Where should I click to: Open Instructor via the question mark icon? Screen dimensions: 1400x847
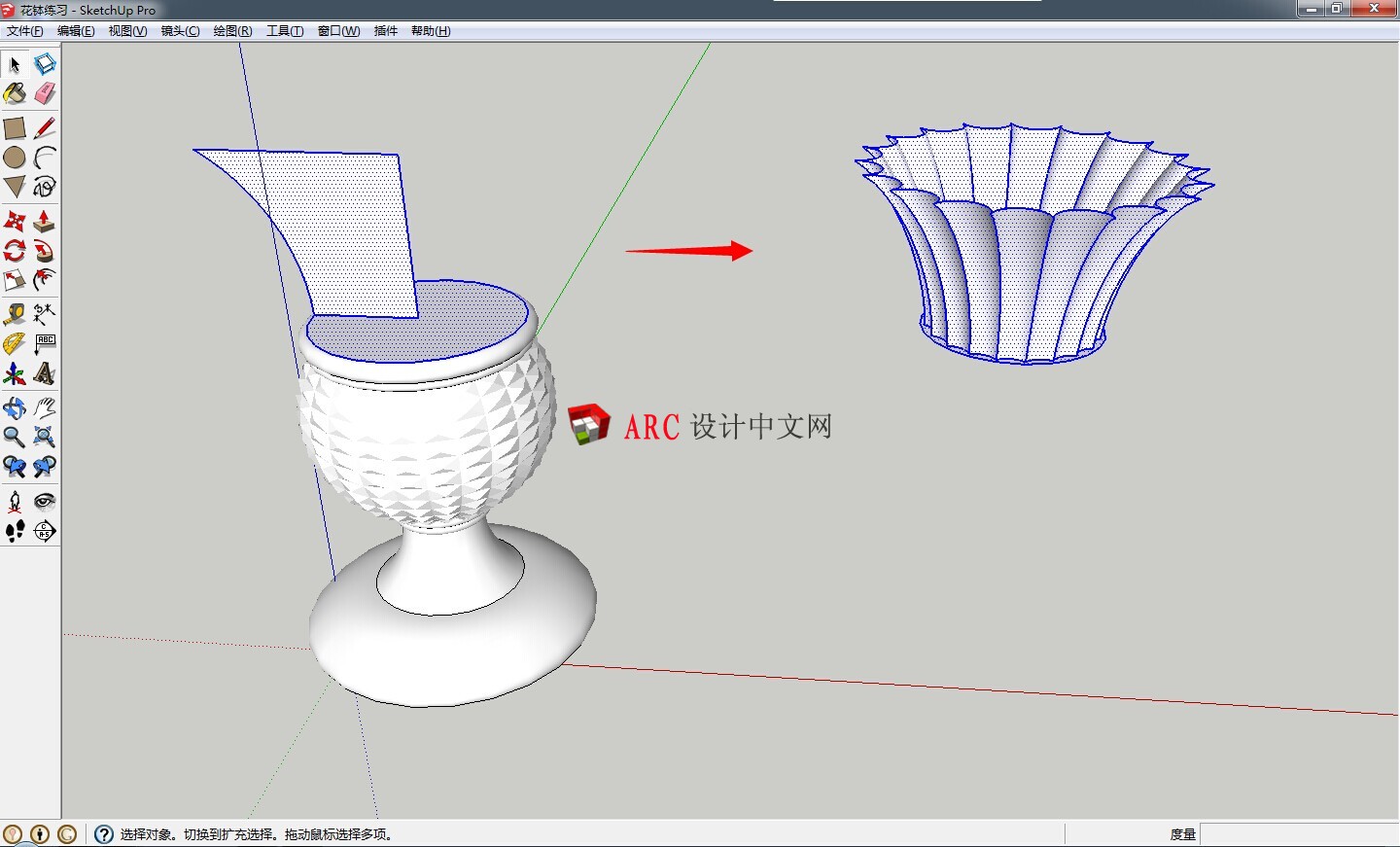pos(104,834)
